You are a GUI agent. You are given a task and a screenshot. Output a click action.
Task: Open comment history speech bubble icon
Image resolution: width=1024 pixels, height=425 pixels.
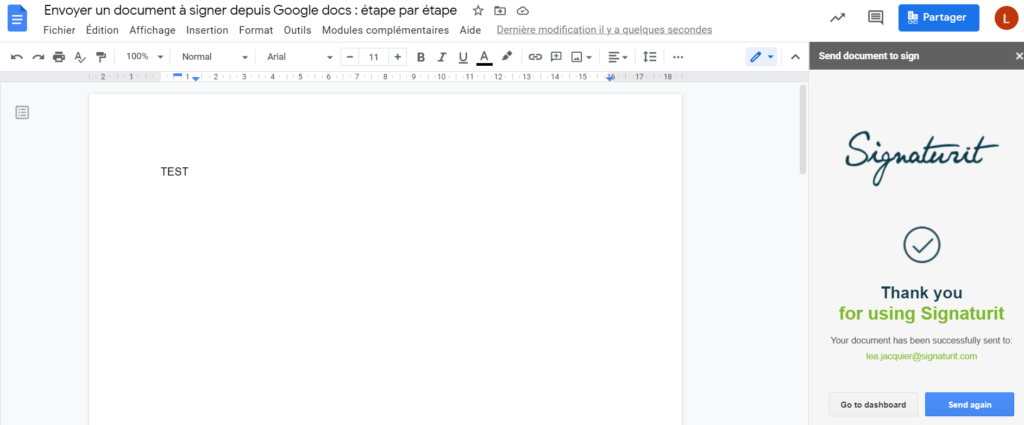coord(875,18)
